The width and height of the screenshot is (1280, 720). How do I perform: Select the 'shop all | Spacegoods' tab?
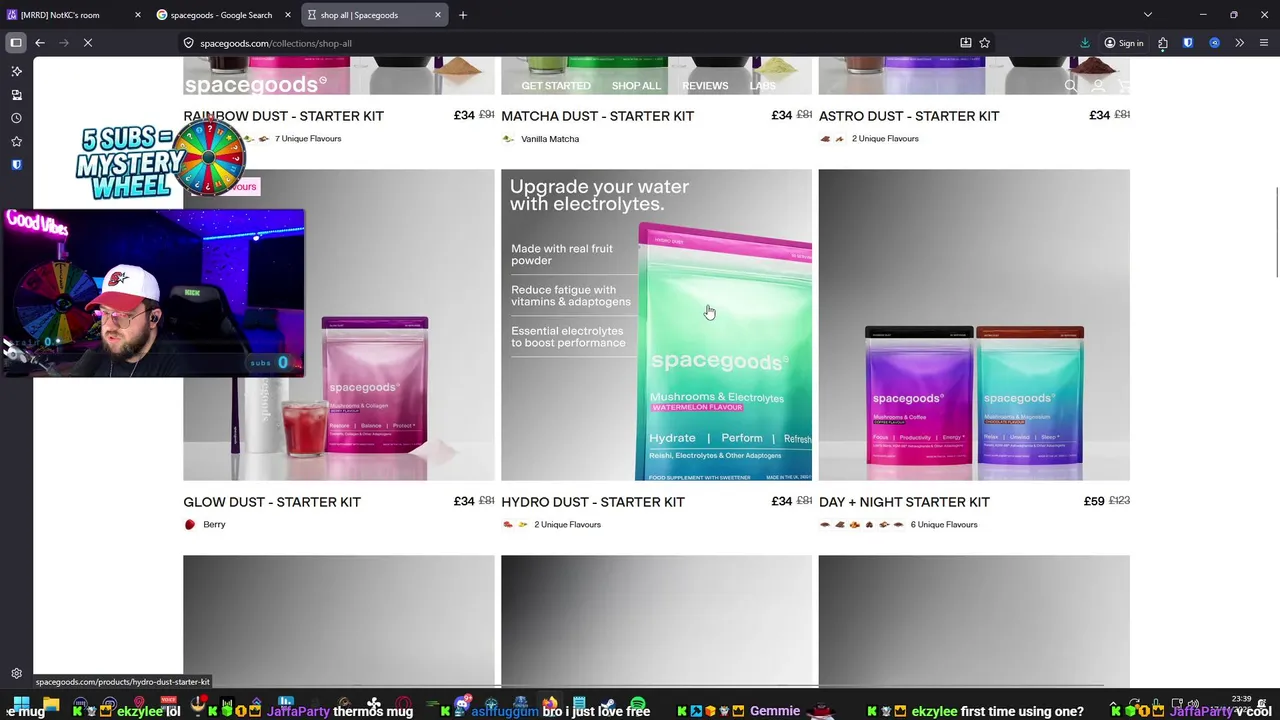pyautogui.click(x=375, y=15)
